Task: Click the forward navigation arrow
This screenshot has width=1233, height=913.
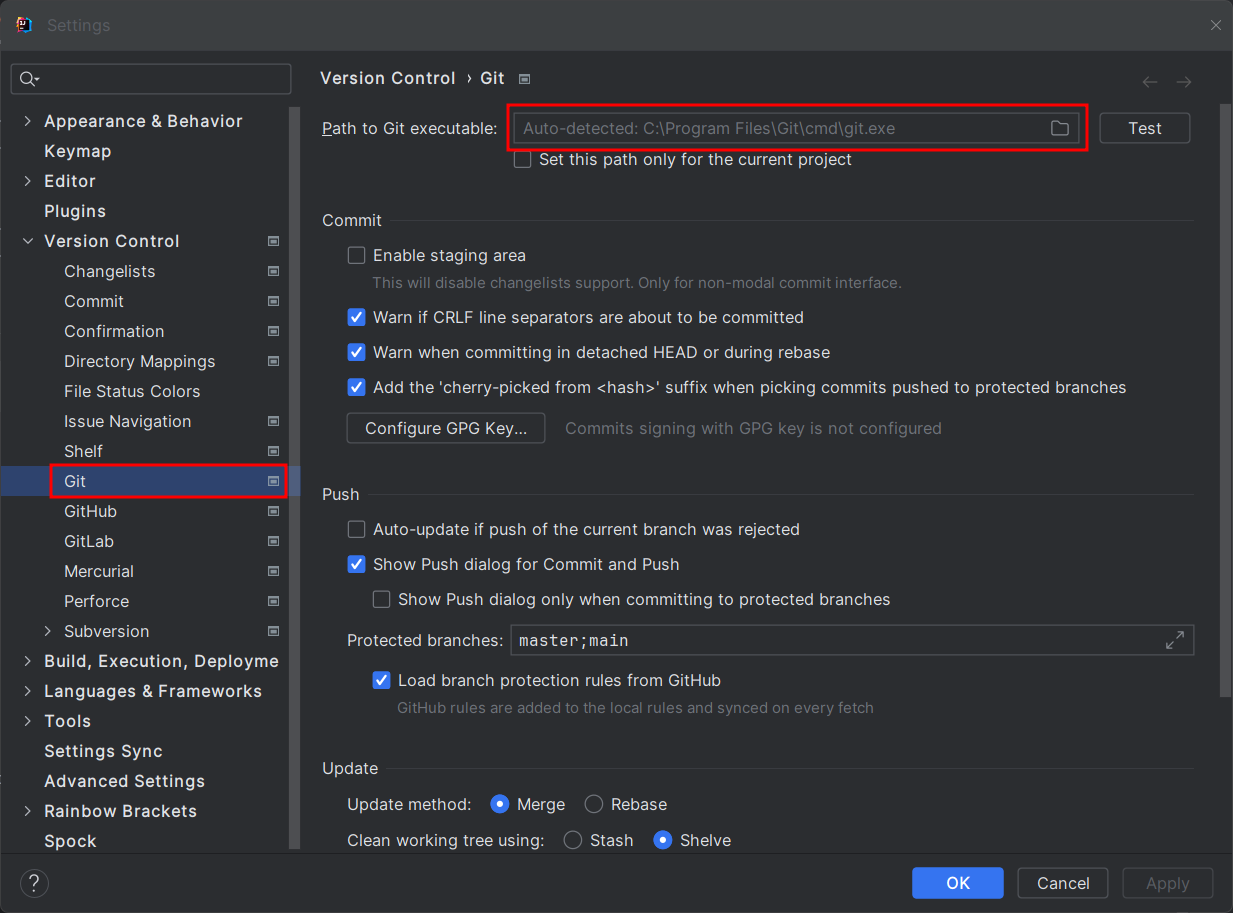Action: point(1184,82)
